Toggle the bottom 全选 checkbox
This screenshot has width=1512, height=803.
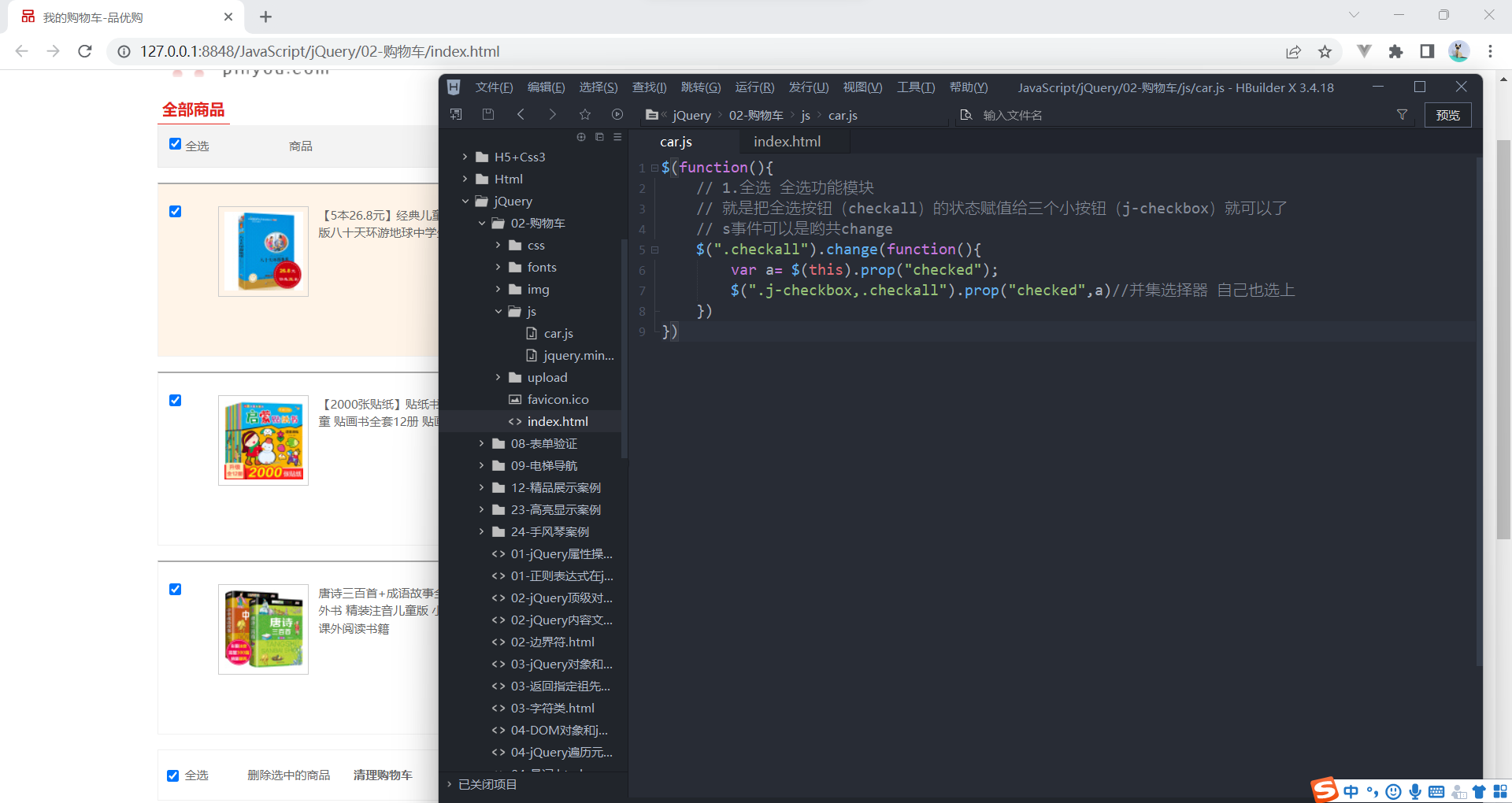172,775
